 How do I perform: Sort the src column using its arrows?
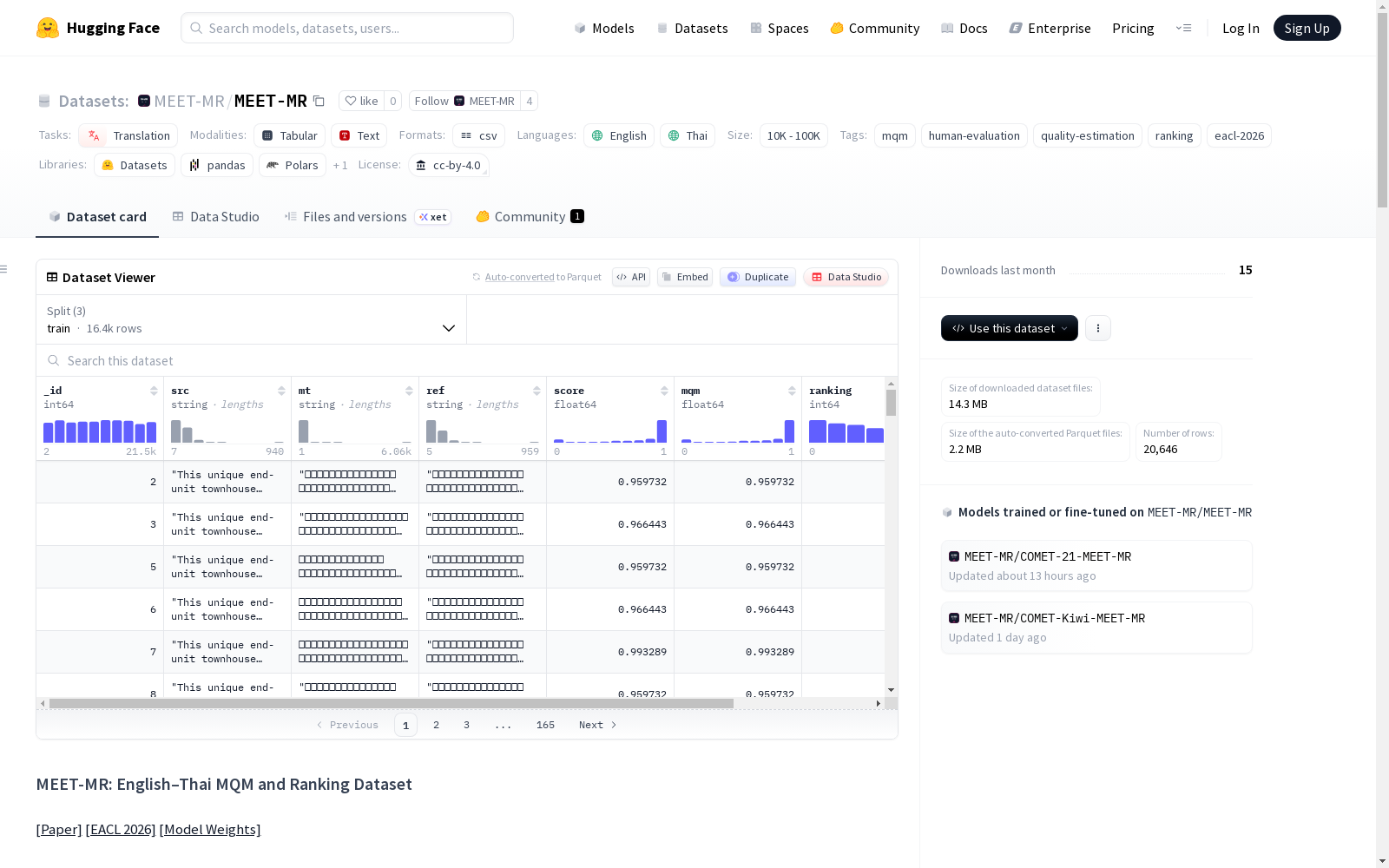point(281,391)
